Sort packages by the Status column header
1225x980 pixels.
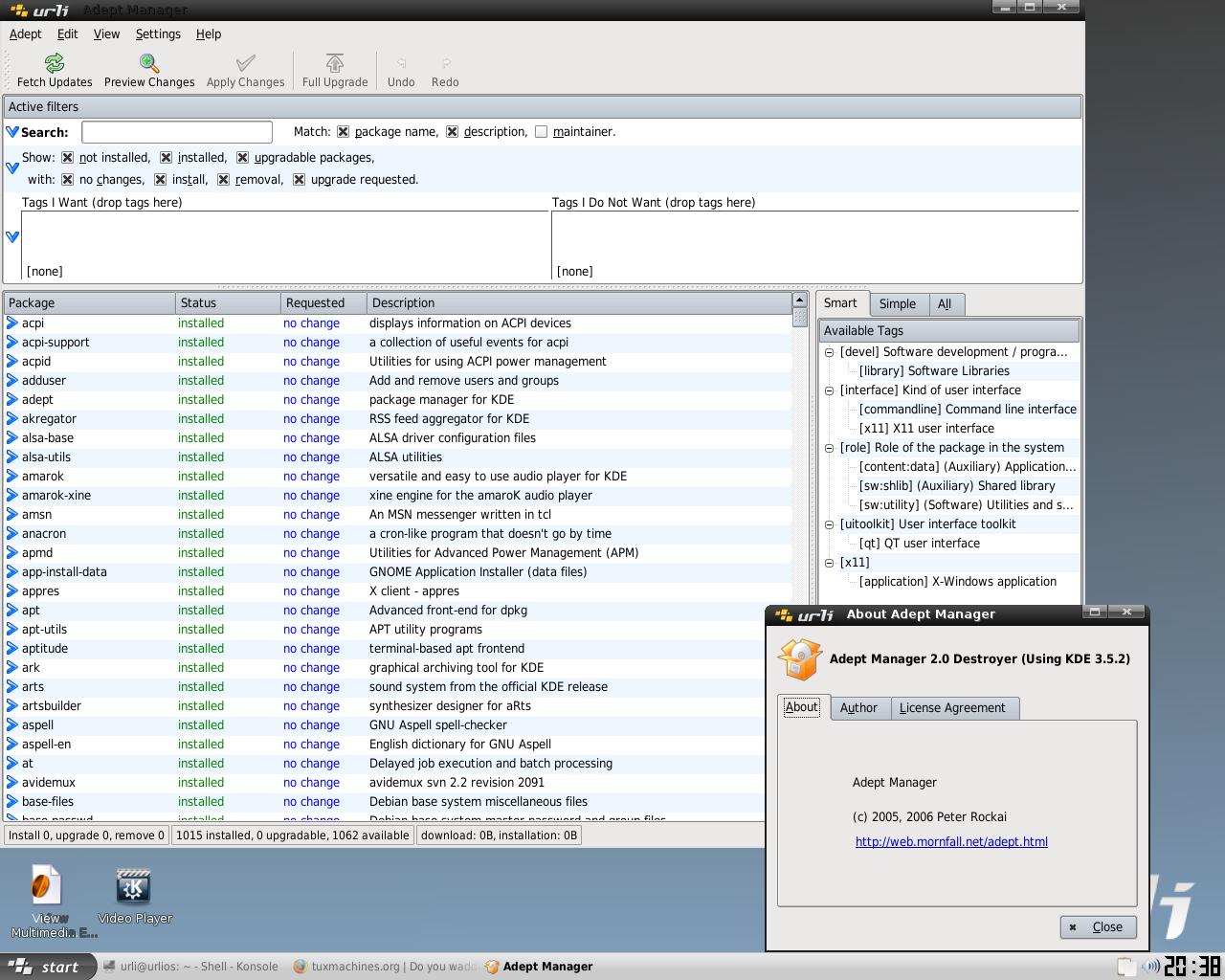pos(228,303)
